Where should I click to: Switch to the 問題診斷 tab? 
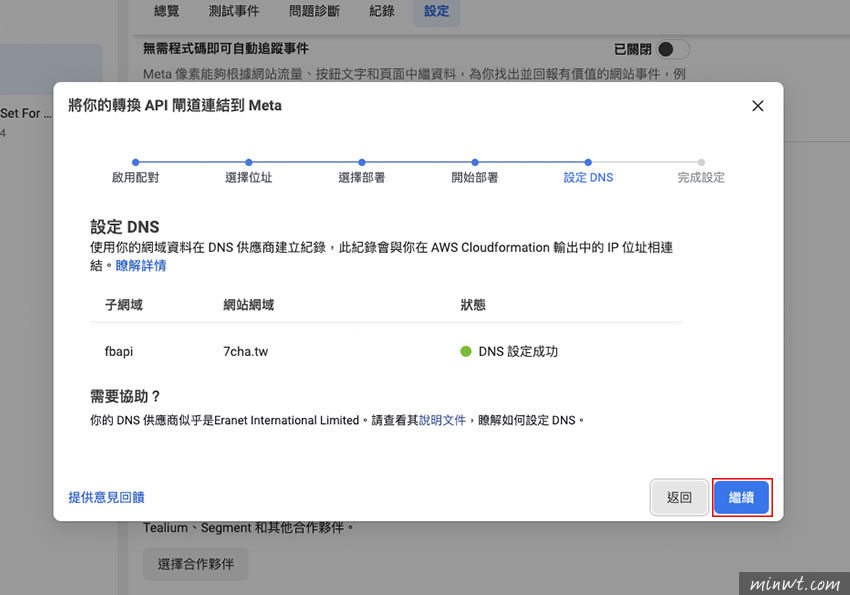point(314,11)
